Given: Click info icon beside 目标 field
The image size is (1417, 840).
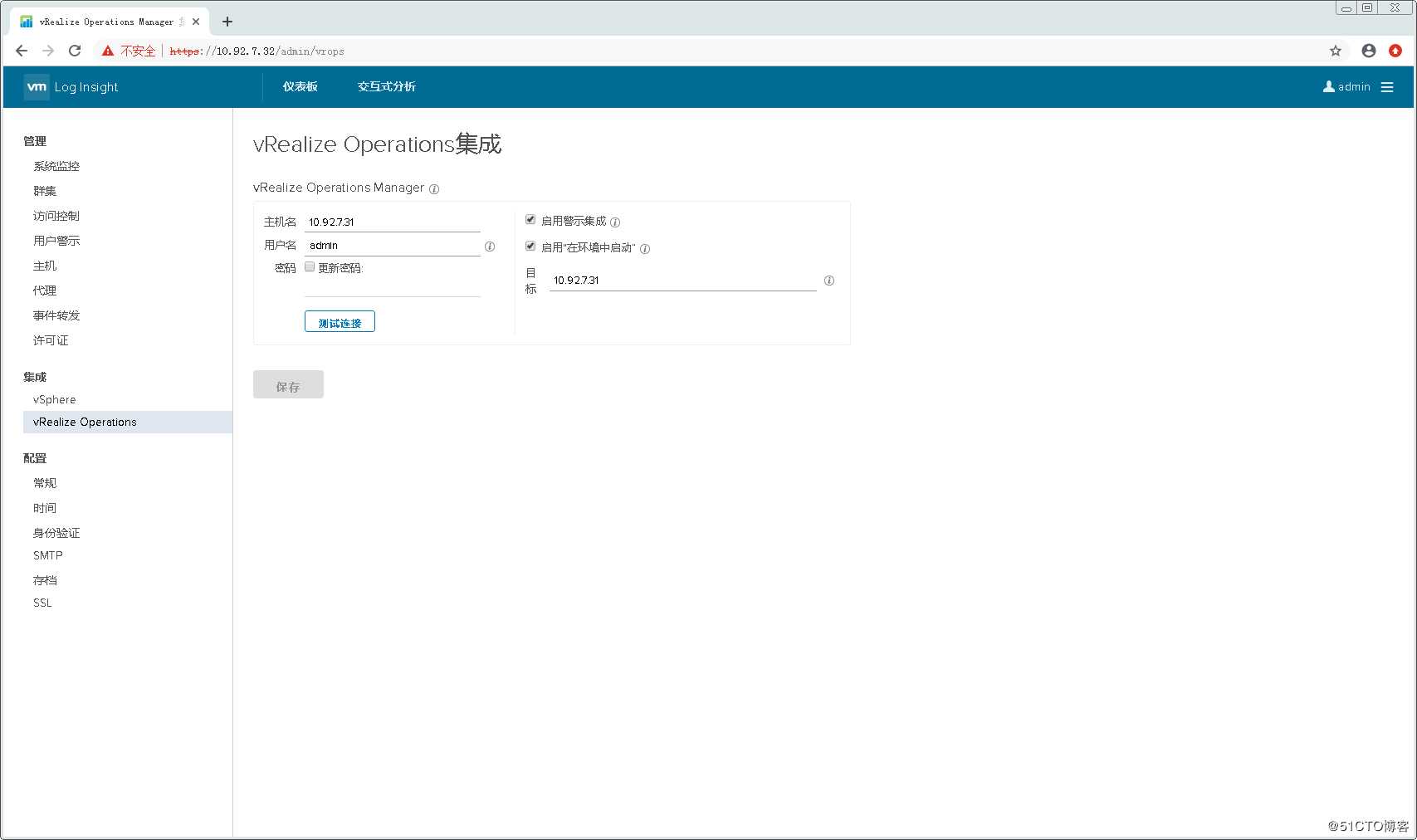Looking at the screenshot, I should coord(828,281).
